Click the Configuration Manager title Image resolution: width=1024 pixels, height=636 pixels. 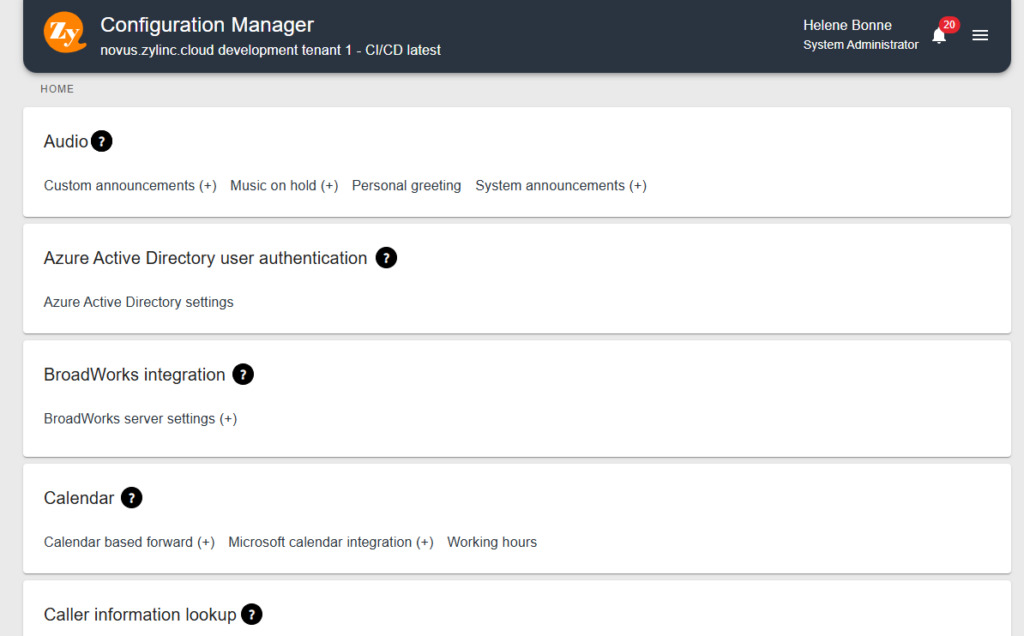[x=207, y=25]
